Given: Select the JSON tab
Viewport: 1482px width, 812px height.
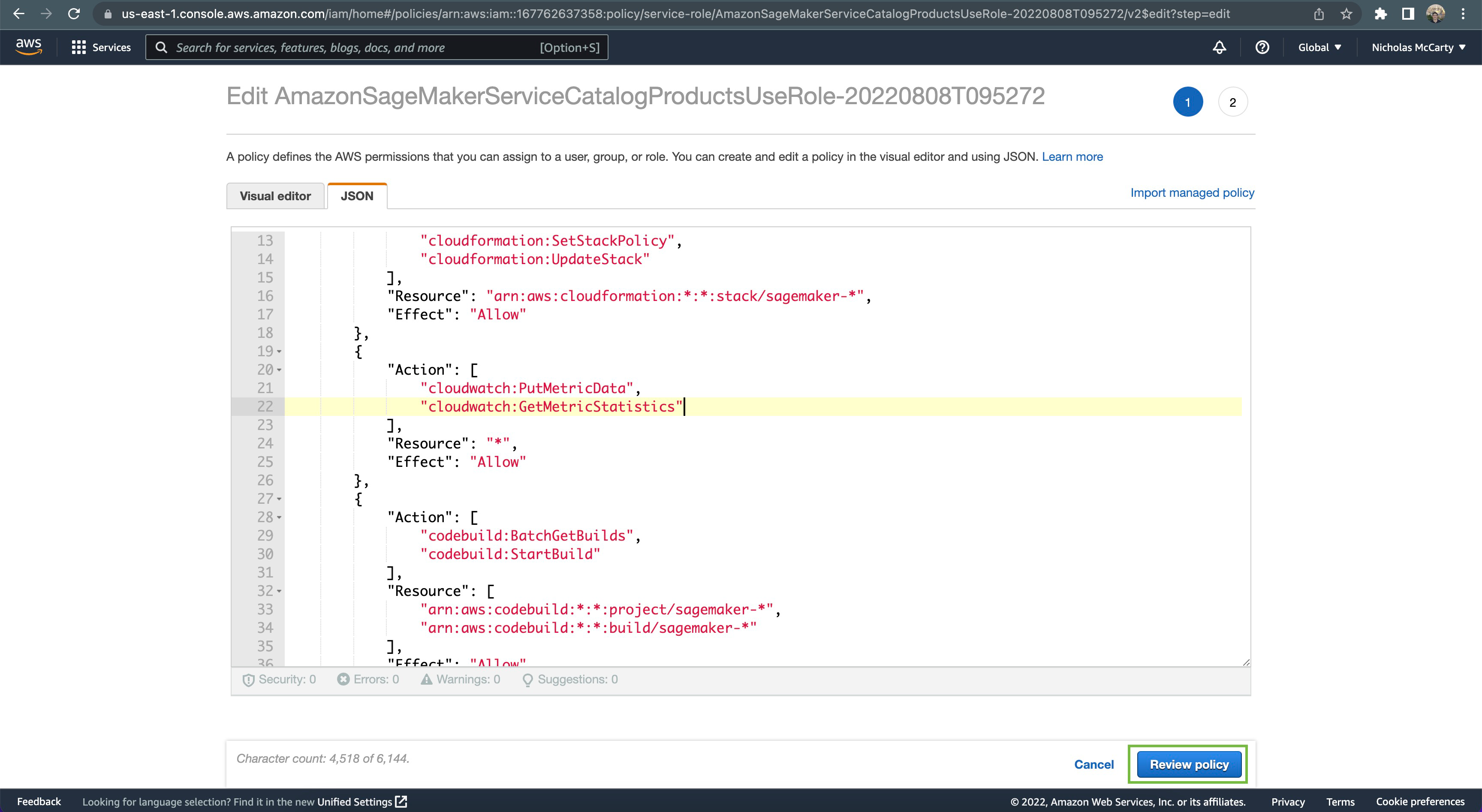Looking at the screenshot, I should 357,196.
